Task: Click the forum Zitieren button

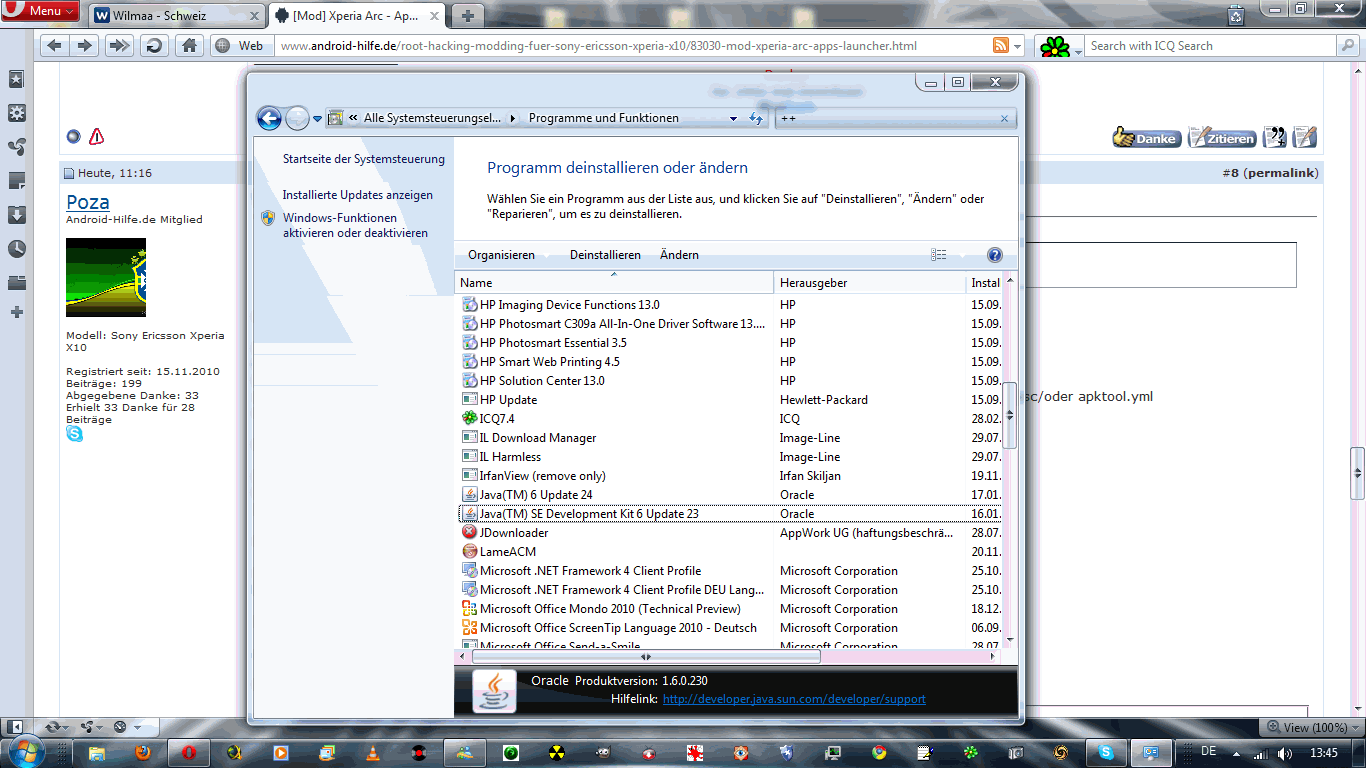Action: [x=1222, y=138]
